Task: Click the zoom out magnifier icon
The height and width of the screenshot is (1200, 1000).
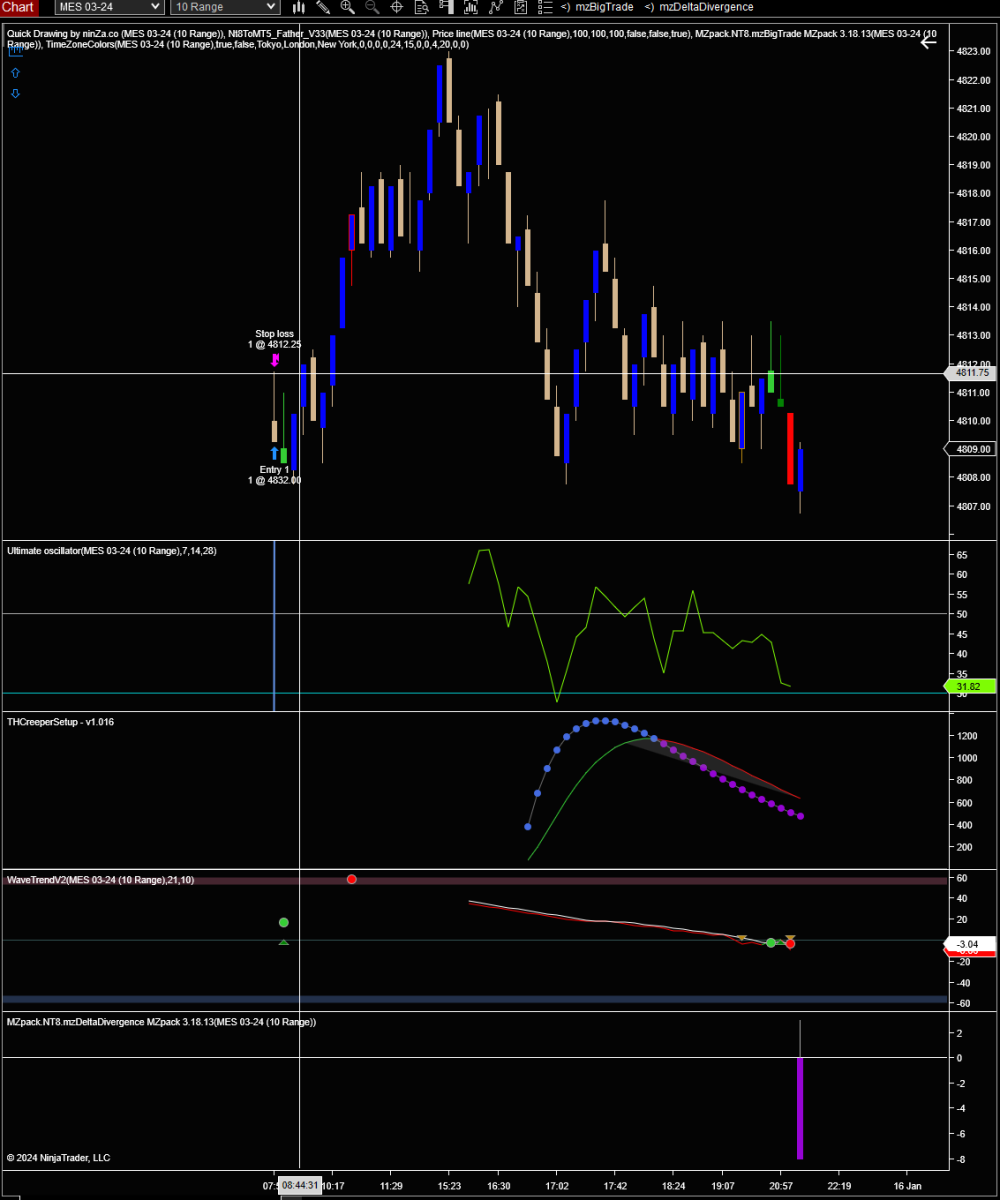Action: coord(372,7)
